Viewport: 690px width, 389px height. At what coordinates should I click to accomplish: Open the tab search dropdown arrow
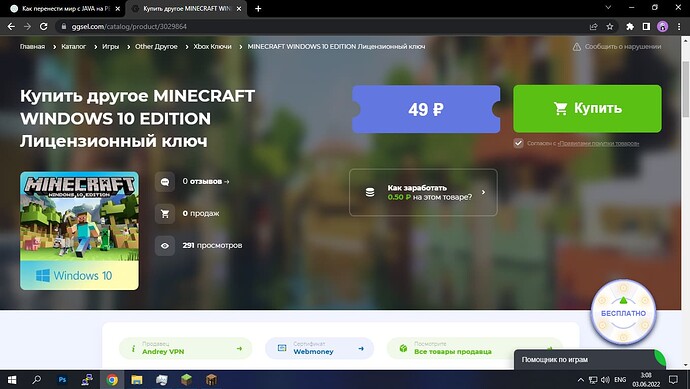(608, 7)
